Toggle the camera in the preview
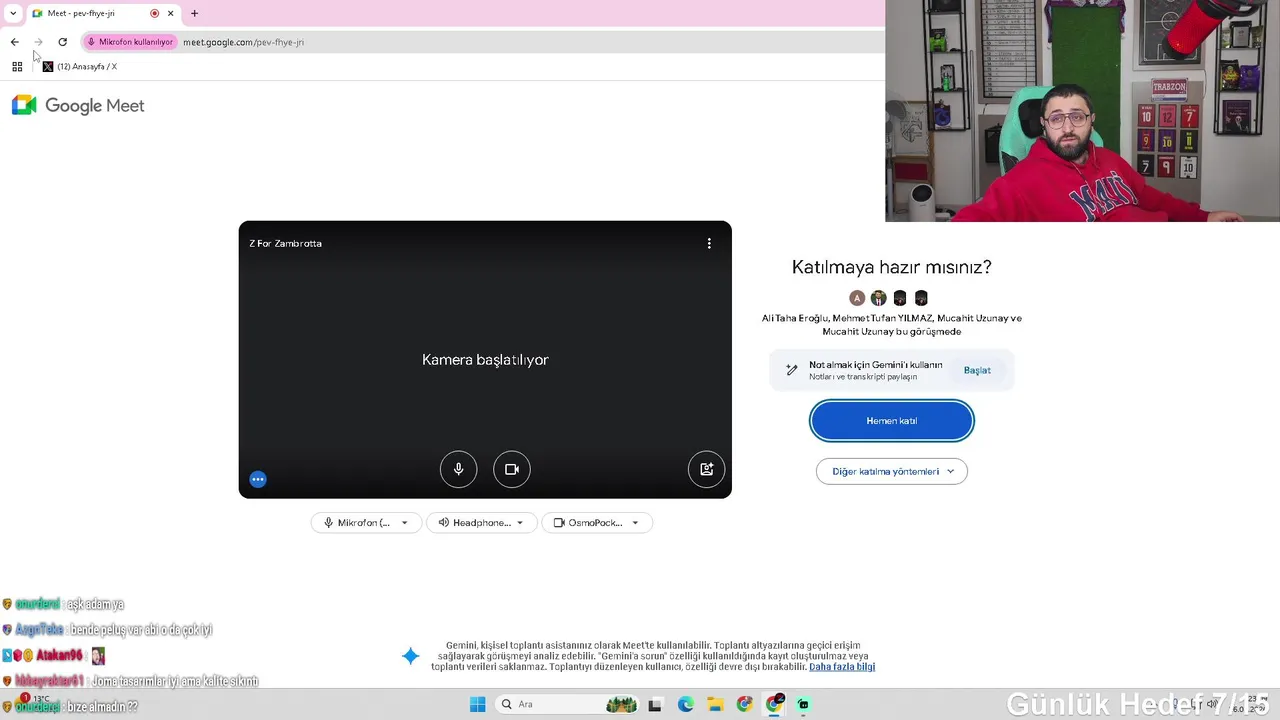Image resolution: width=1280 pixels, height=720 pixels. [512, 469]
